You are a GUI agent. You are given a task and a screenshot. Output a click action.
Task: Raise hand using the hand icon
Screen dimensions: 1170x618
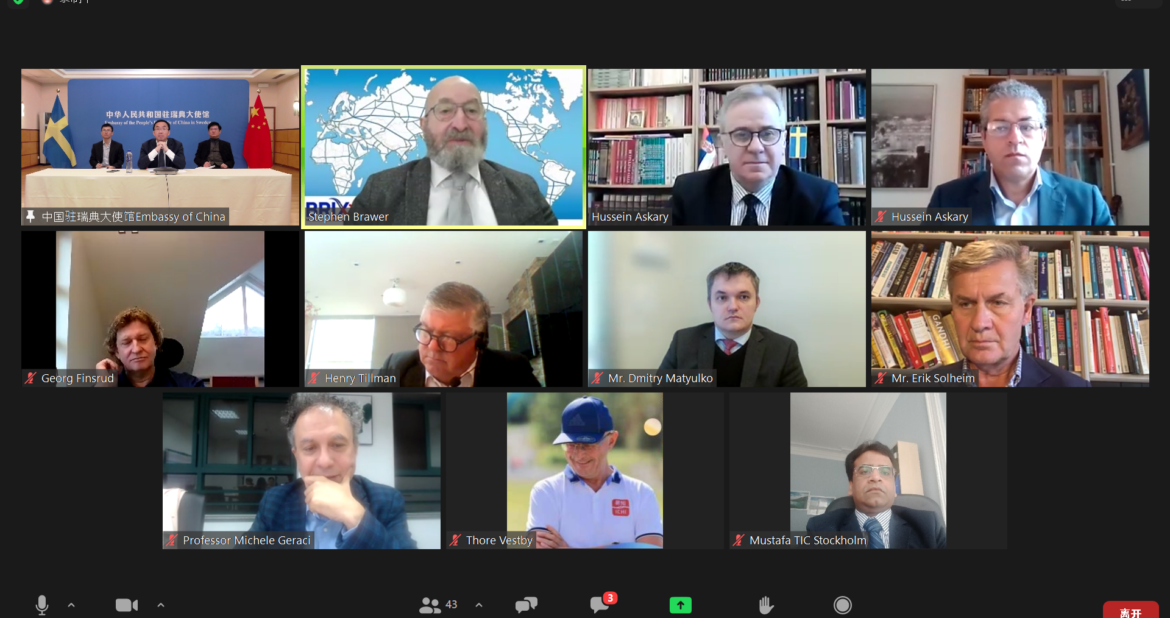click(x=765, y=605)
